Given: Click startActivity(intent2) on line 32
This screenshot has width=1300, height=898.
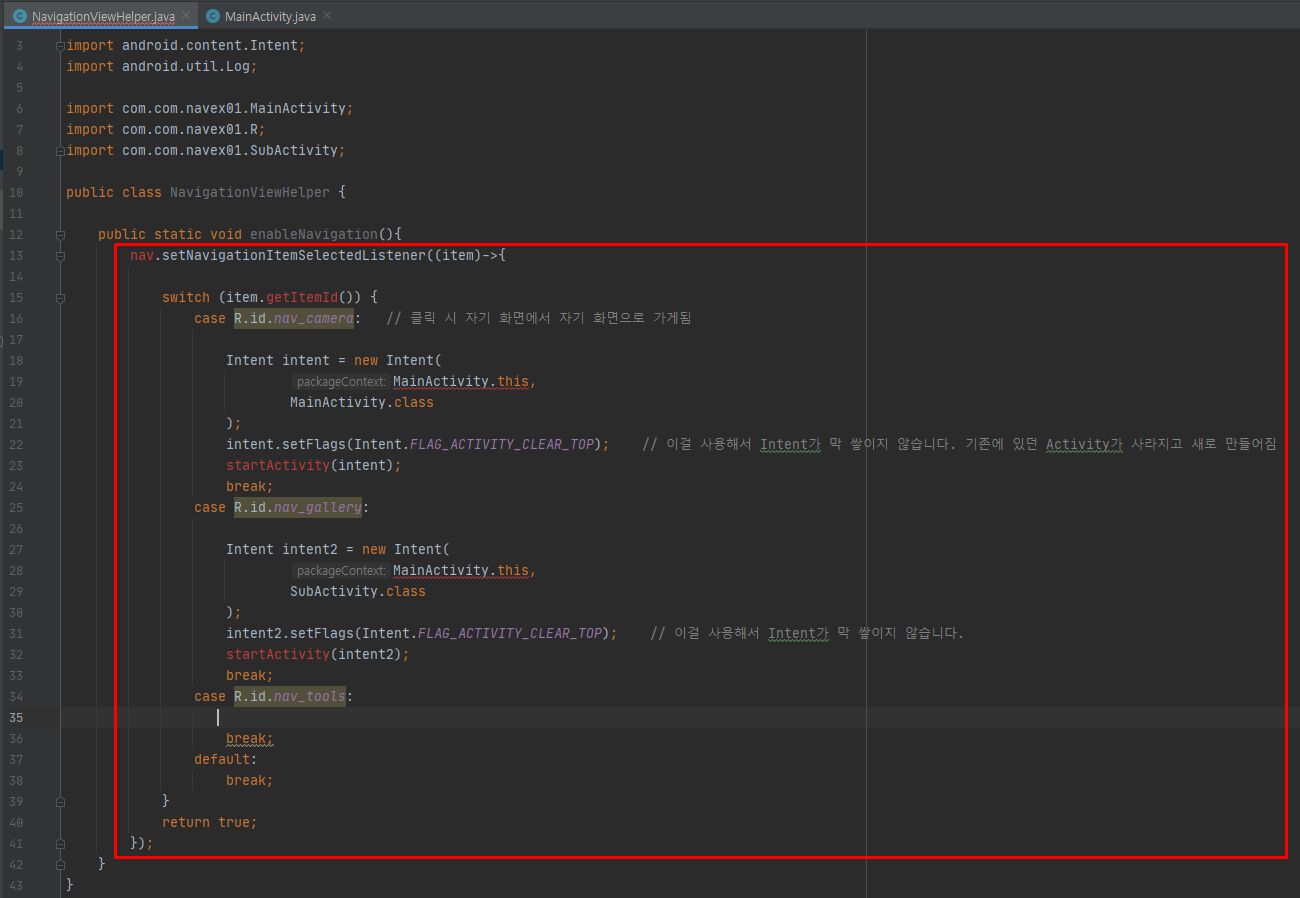Looking at the screenshot, I should 318,655.
